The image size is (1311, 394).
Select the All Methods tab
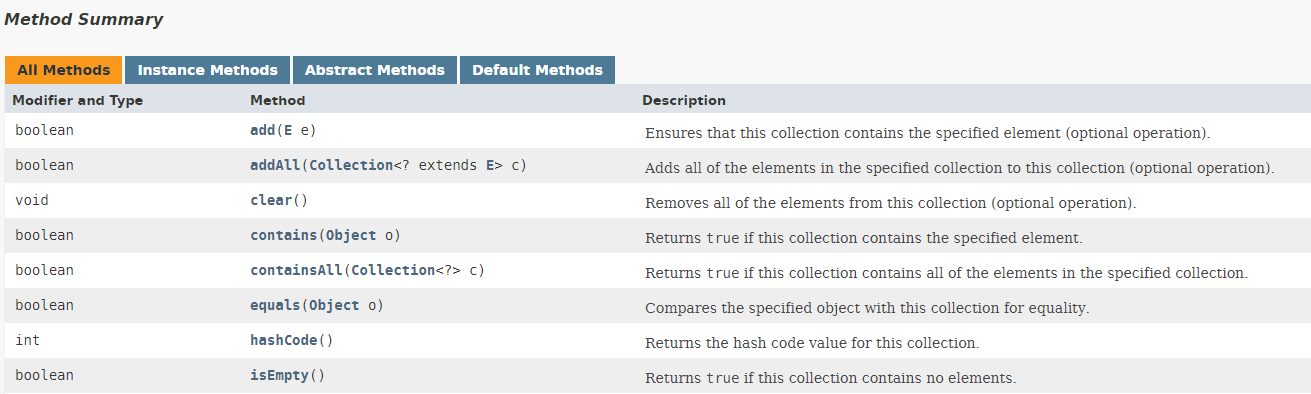point(63,70)
